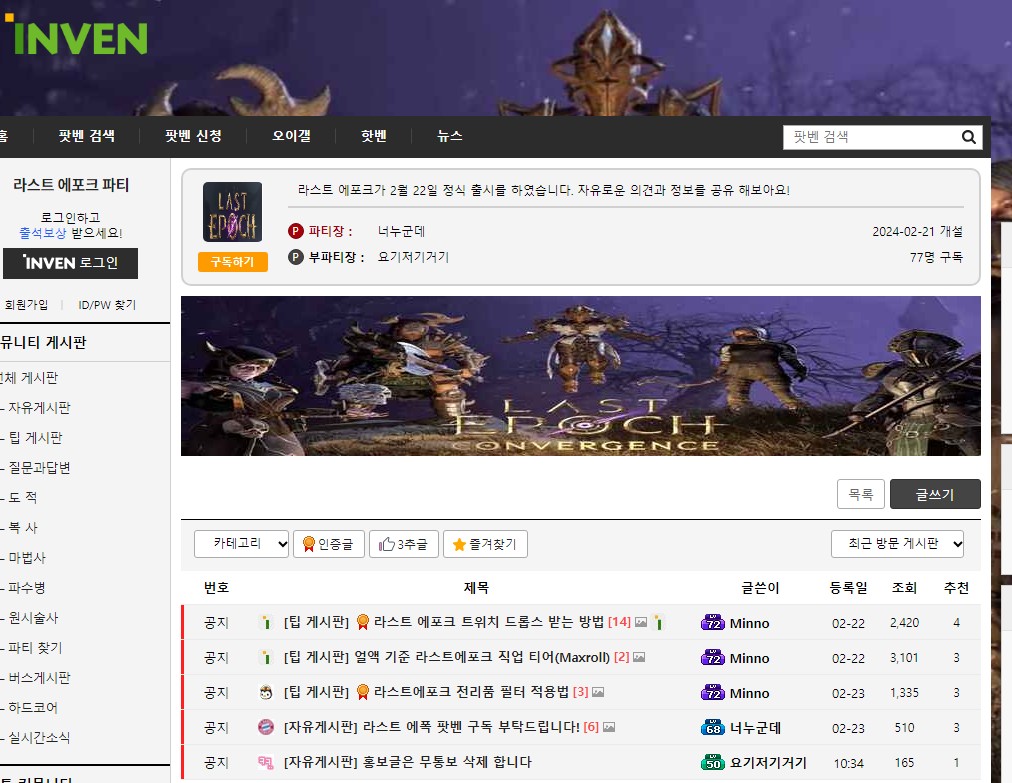Open post 홍보글은 무통보 삭제 합니다

[x=447, y=762]
